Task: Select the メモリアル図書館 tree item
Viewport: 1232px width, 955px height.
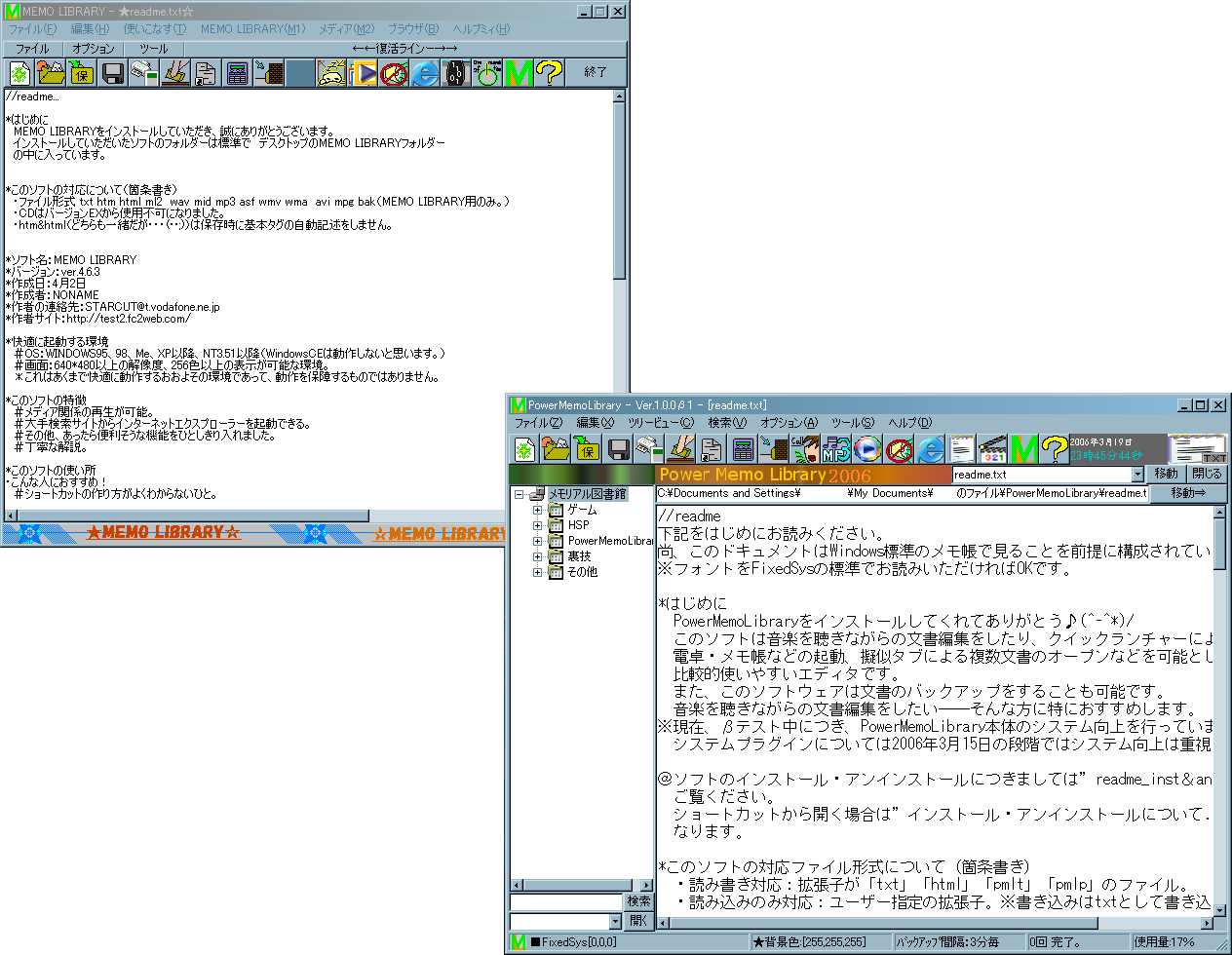Action: click(x=587, y=494)
